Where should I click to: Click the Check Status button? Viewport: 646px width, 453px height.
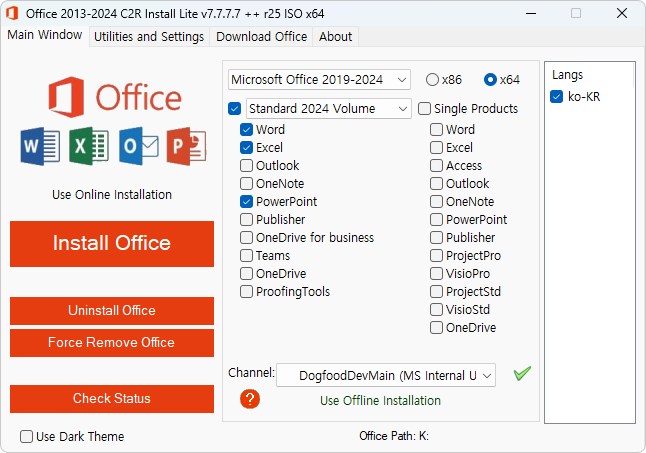(112, 399)
